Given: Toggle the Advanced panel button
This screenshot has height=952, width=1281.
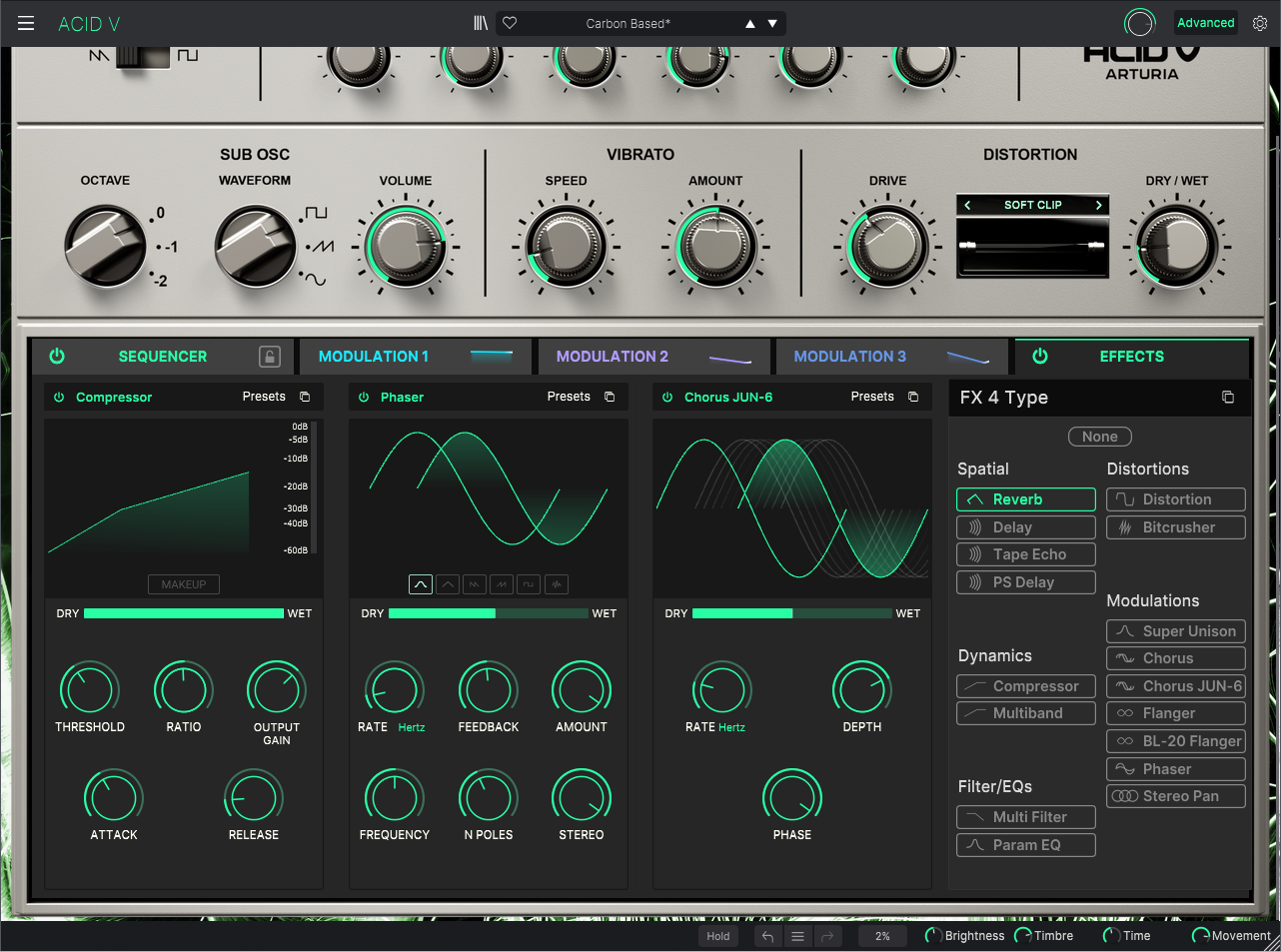Looking at the screenshot, I should click(x=1205, y=23).
